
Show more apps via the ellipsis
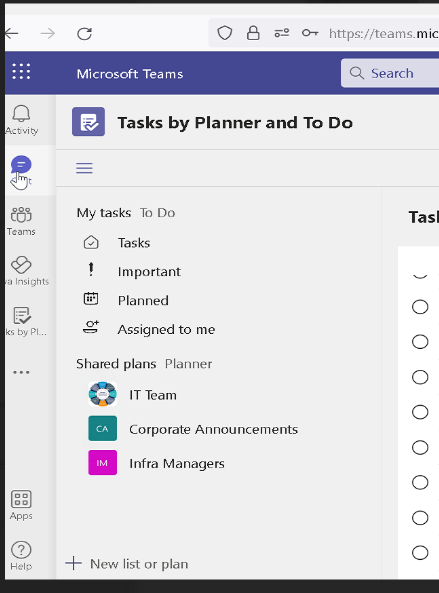coord(21,372)
